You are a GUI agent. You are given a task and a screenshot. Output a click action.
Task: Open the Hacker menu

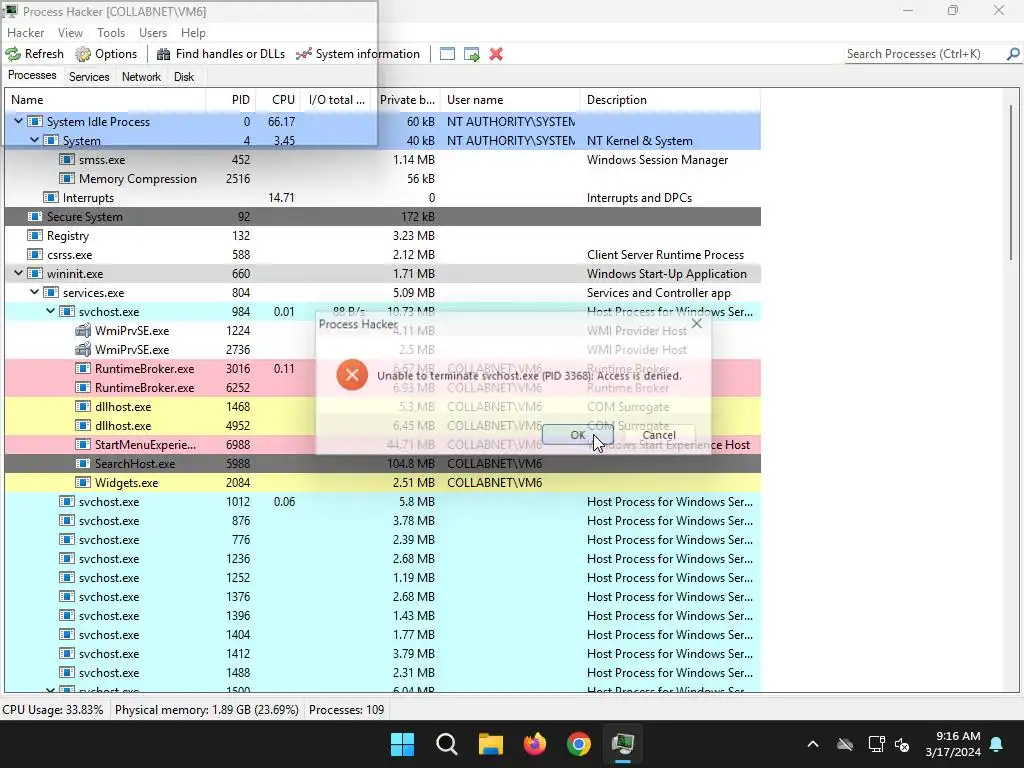tap(25, 33)
